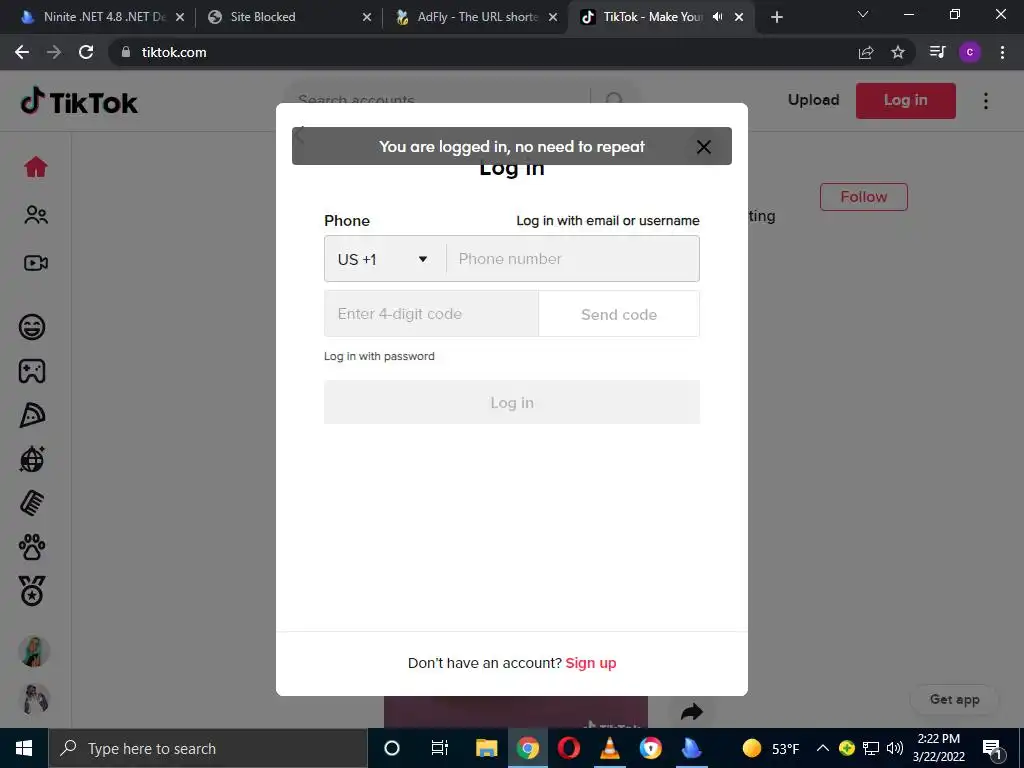1024x768 pixels.
Task: Select the gaming controller category icon
Action: (32, 371)
